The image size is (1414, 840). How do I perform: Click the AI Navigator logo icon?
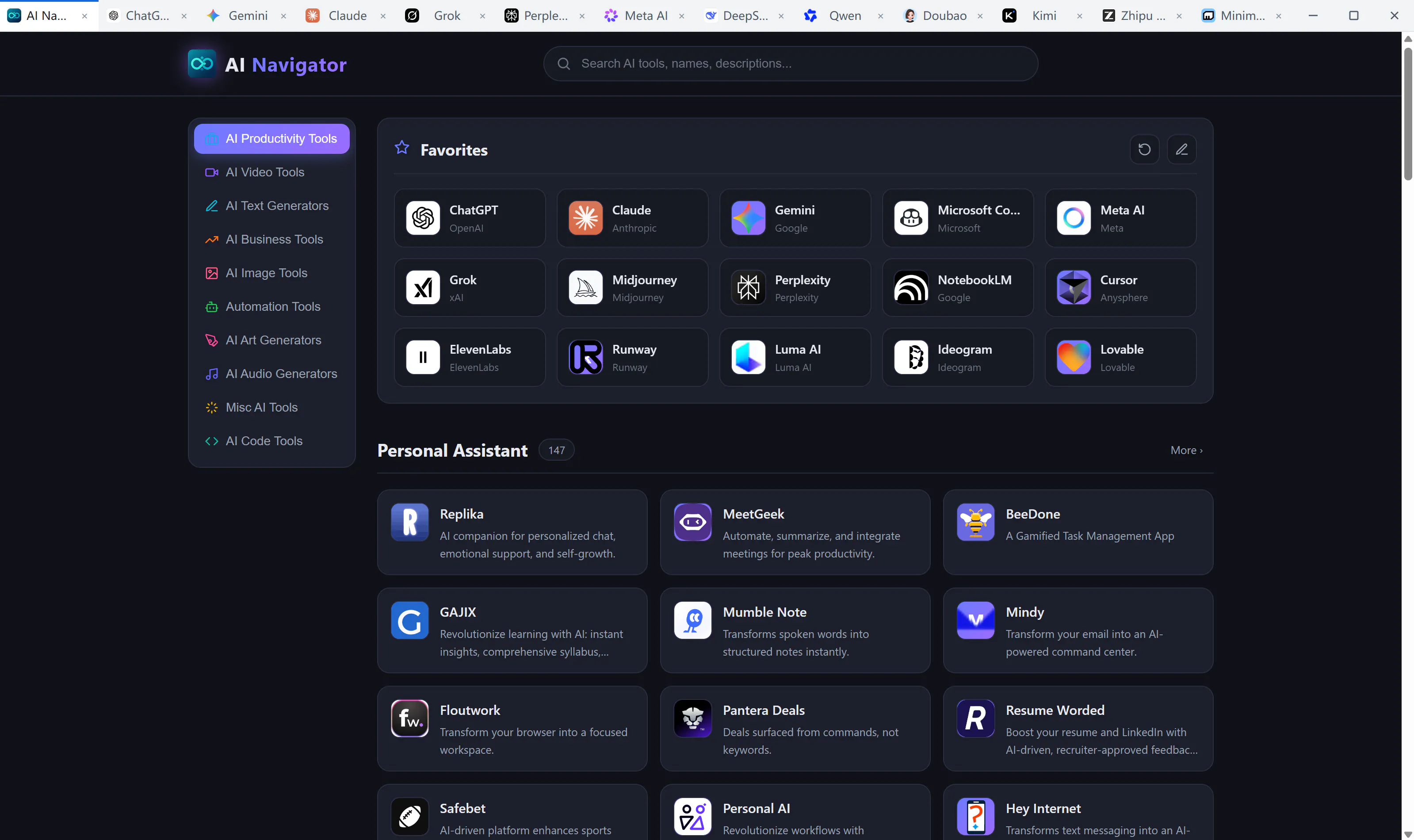coord(202,63)
